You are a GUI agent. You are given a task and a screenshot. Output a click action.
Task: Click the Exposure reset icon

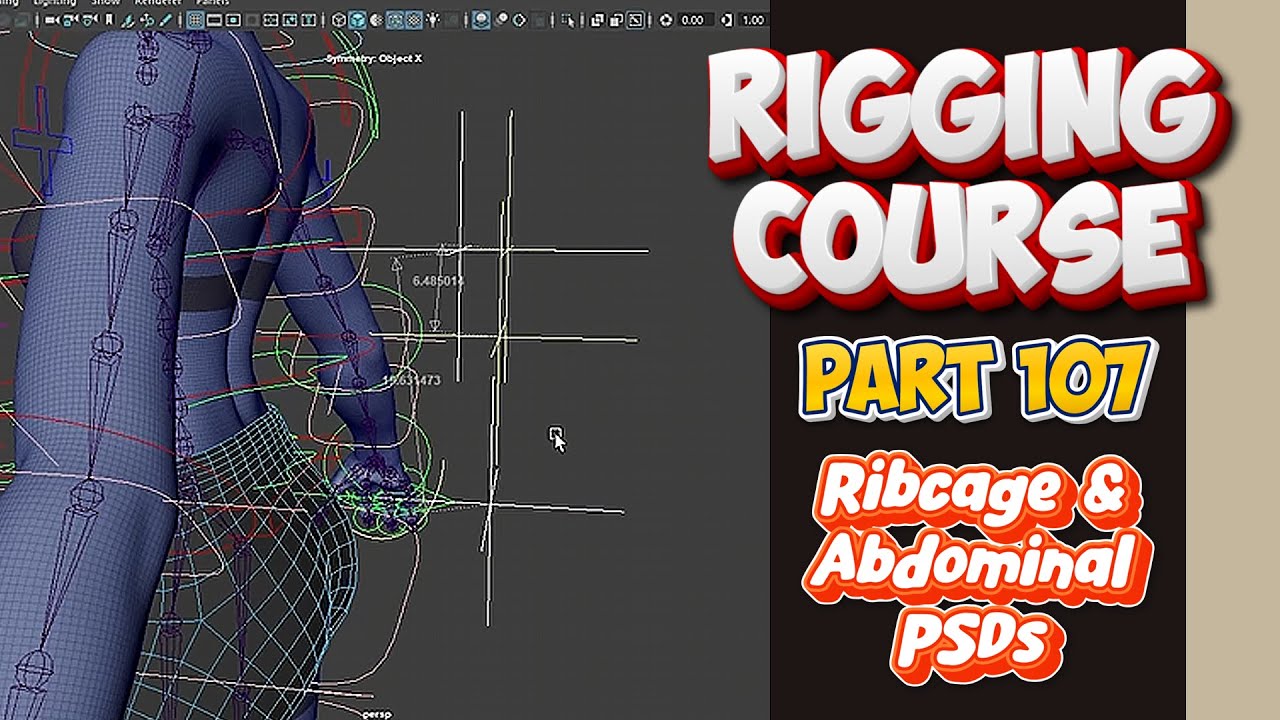pos(666,20)
